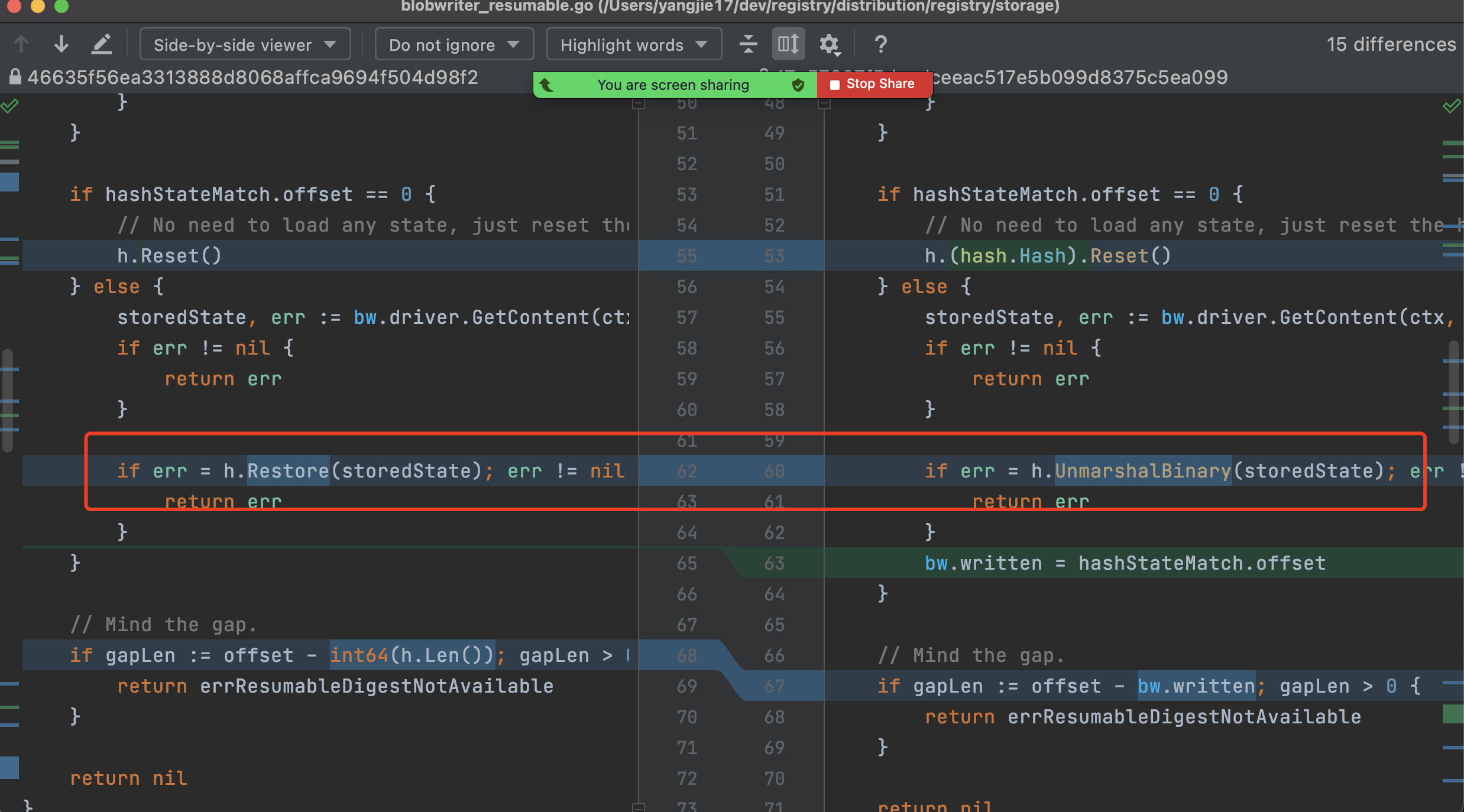Click highlighted 'bw.written' in right gapLen line
This screenshot has height=812, width=1464.
point(1196,686)
